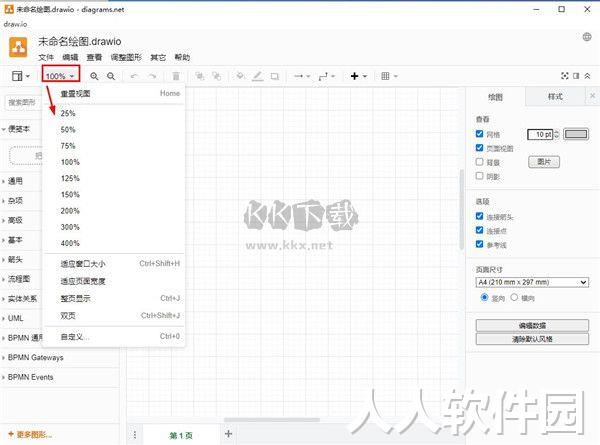Image resolution: width=600 pixels, height=445 pixels.
Task: Toggle the format panel icon
Action: (576, 76)
